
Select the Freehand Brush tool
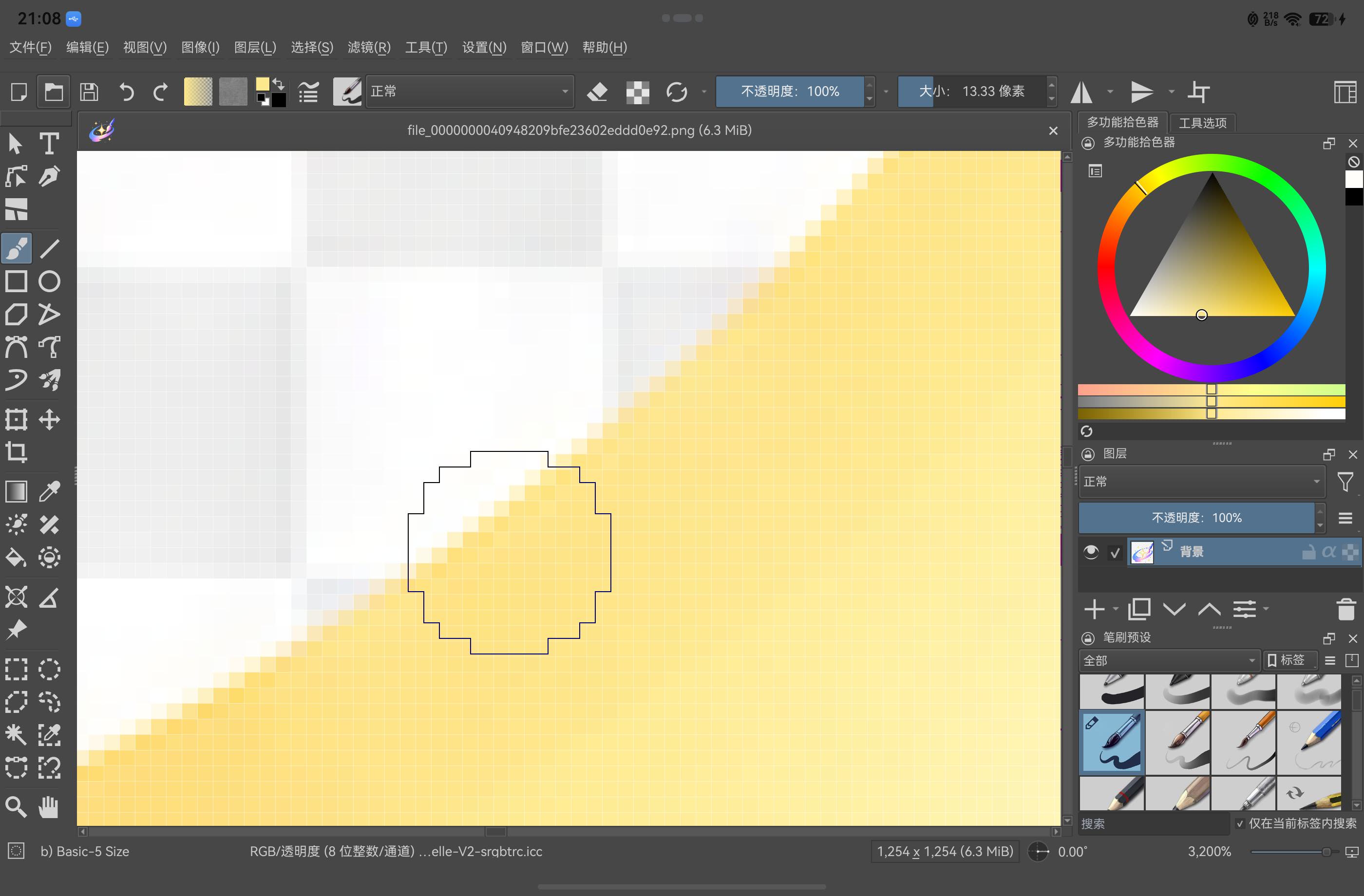tap(16, 248)
